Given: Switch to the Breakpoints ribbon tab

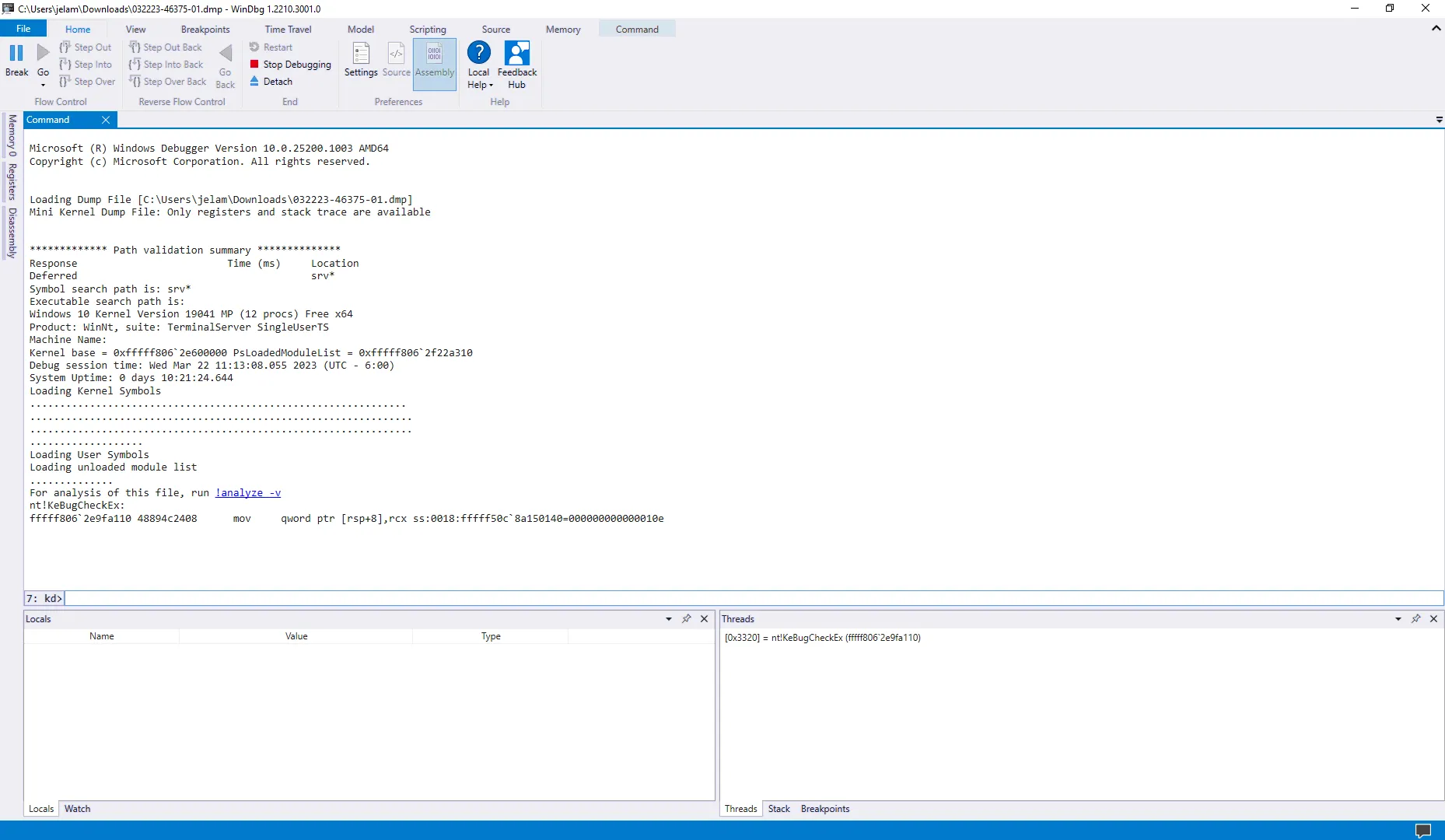Looking at the screenshot, I should coord(205,30).
